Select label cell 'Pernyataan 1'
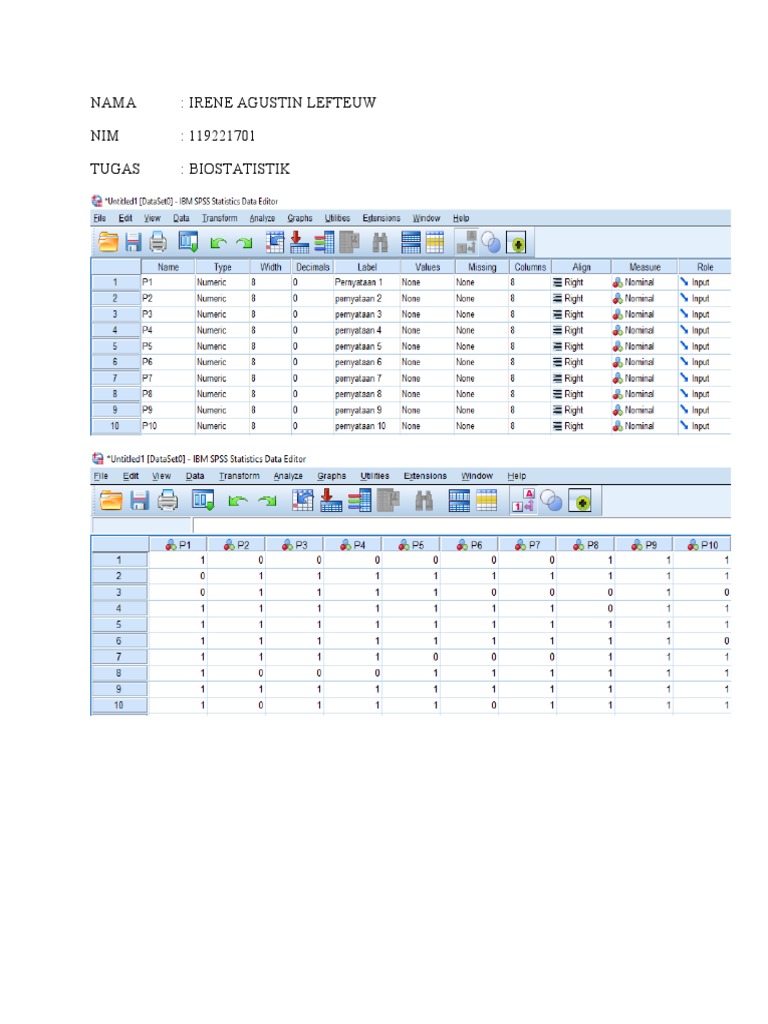This screenshot has width=768, height=1024. (x=366, y=282)
